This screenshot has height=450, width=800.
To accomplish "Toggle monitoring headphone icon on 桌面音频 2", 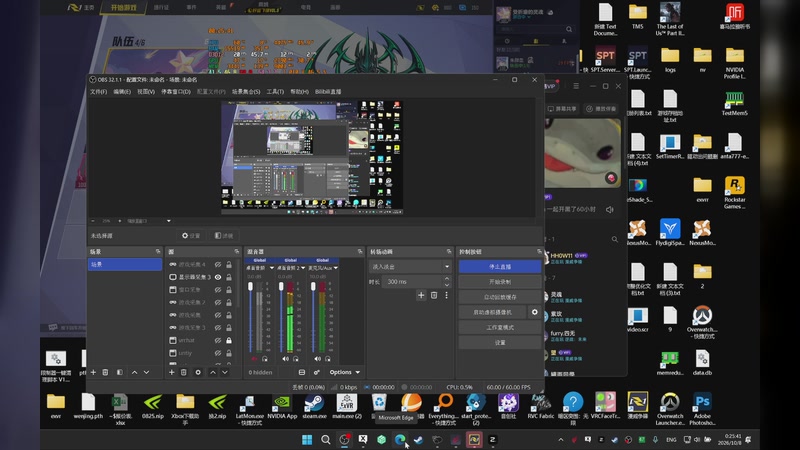I will tap(296, 359).
